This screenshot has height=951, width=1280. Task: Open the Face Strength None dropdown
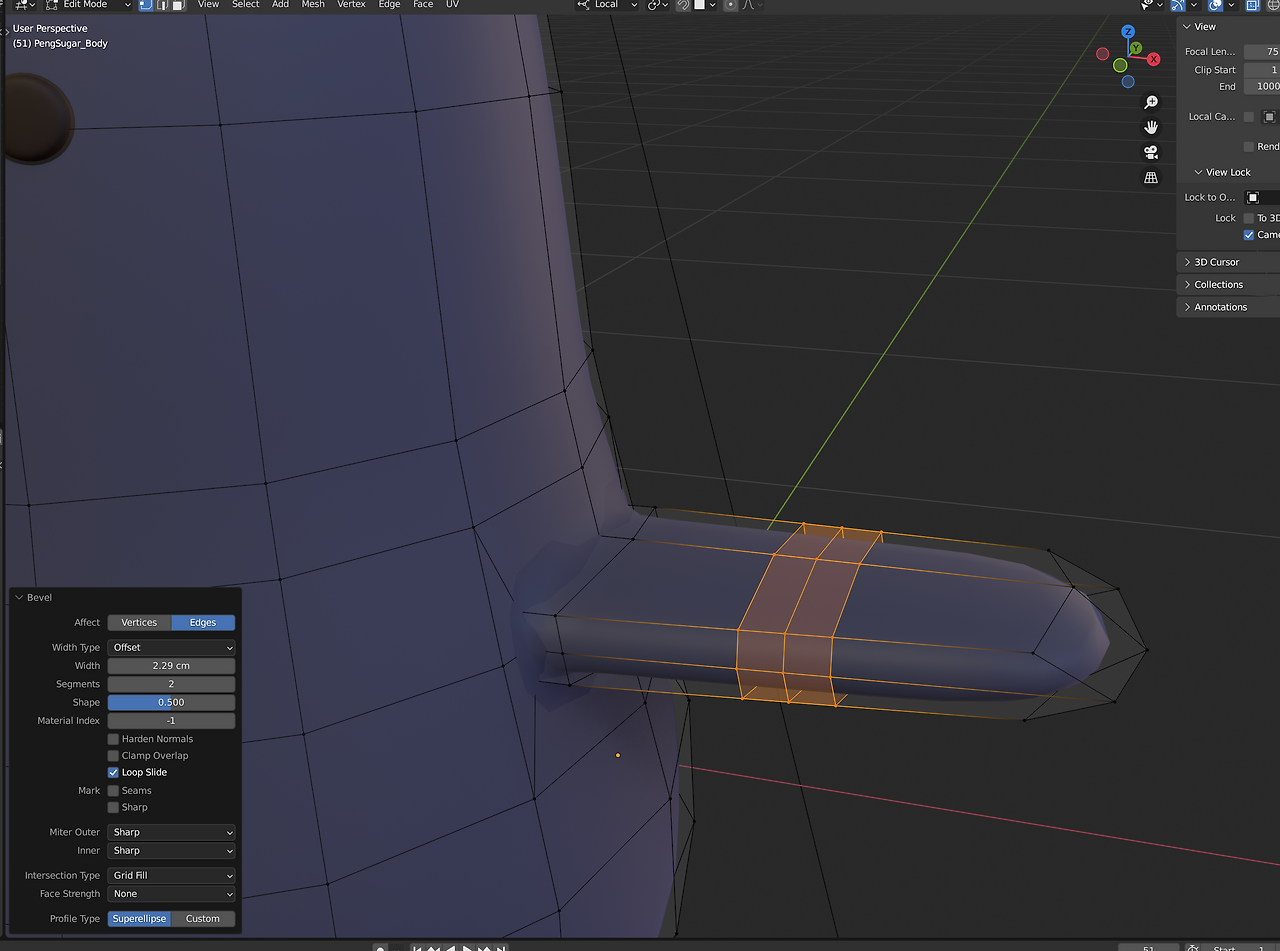[171, 894]
